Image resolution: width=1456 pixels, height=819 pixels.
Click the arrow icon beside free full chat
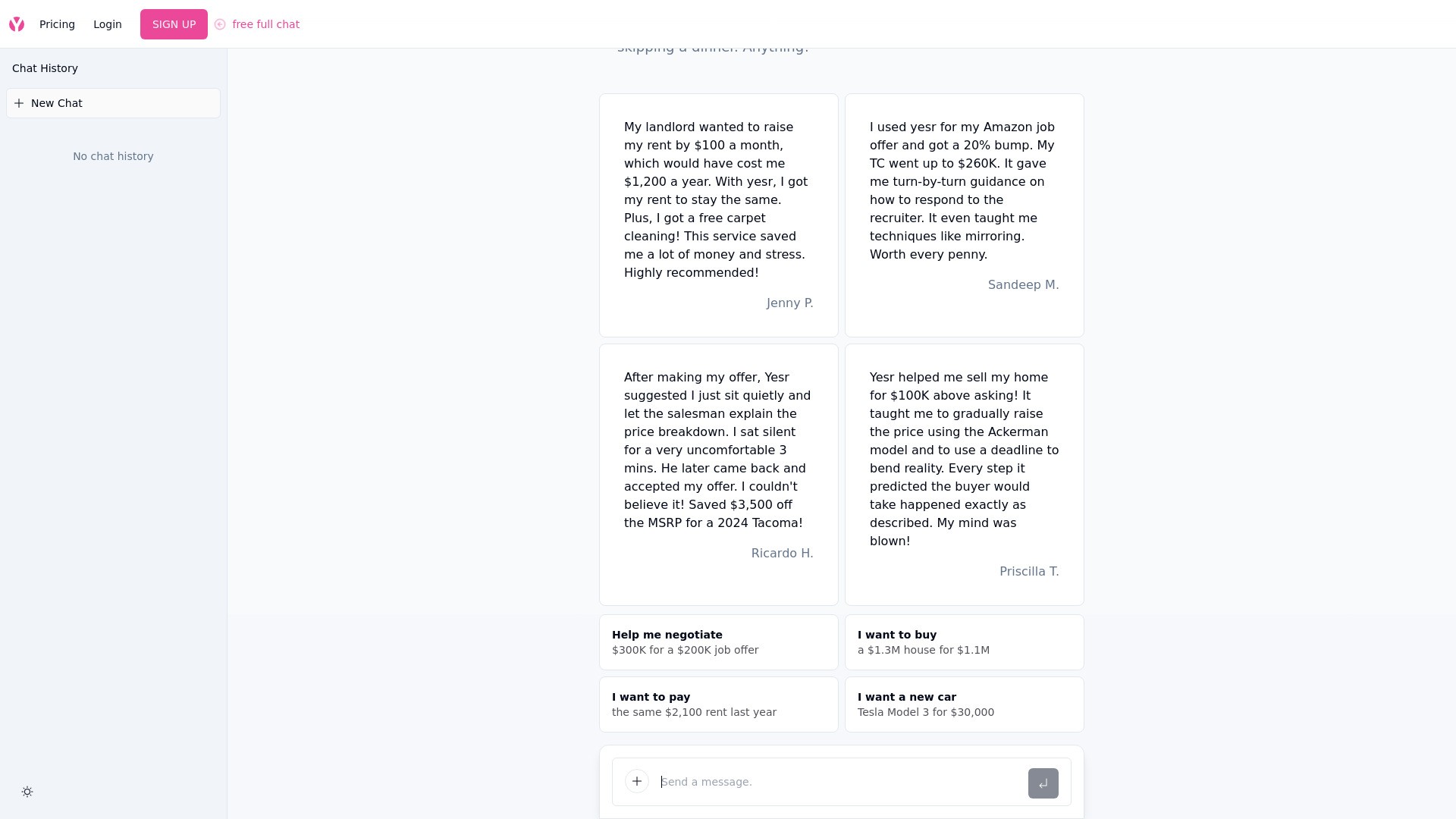[x=220, y=24]
